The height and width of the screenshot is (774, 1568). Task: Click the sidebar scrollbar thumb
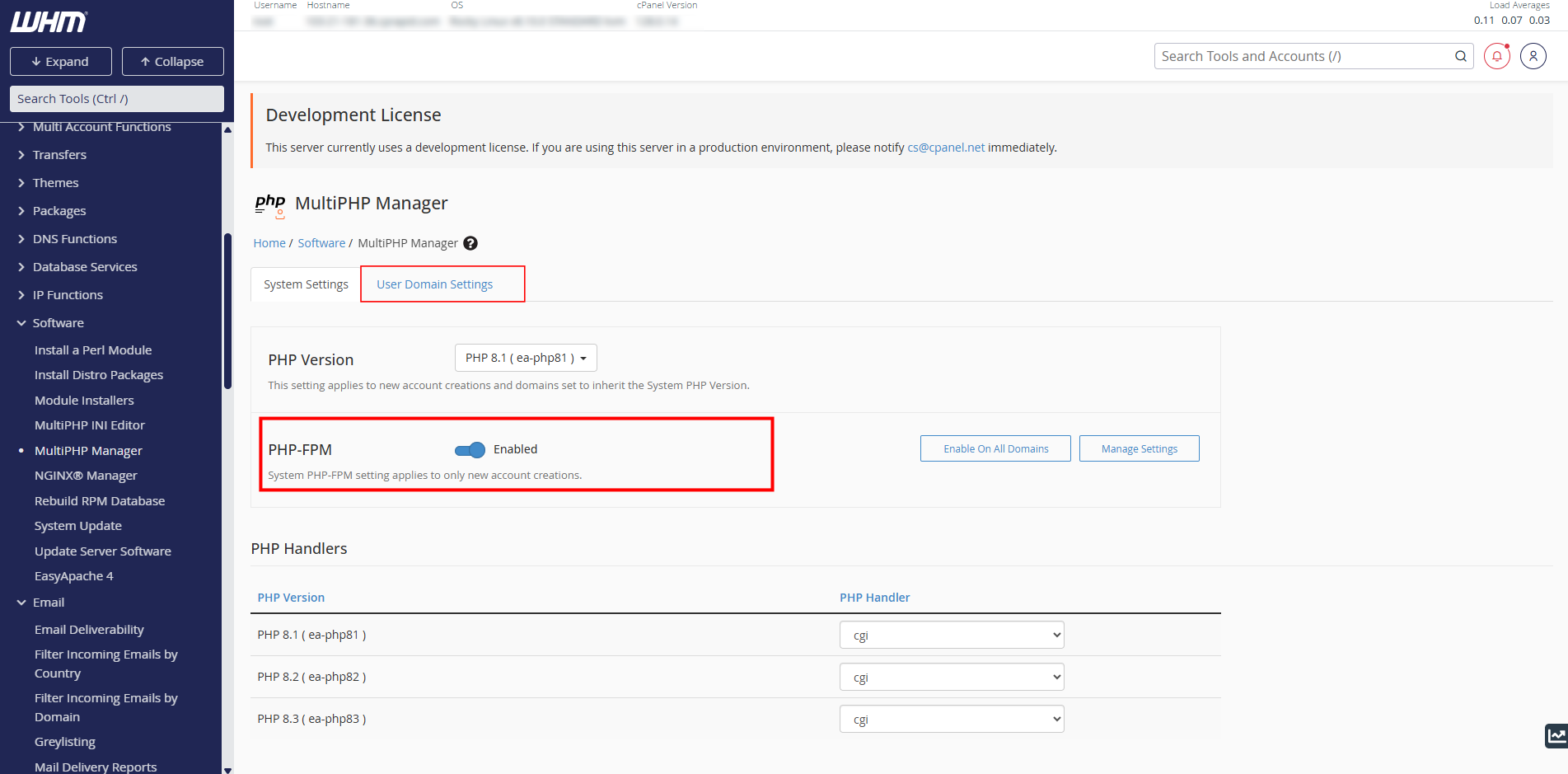tap(227, 312)
